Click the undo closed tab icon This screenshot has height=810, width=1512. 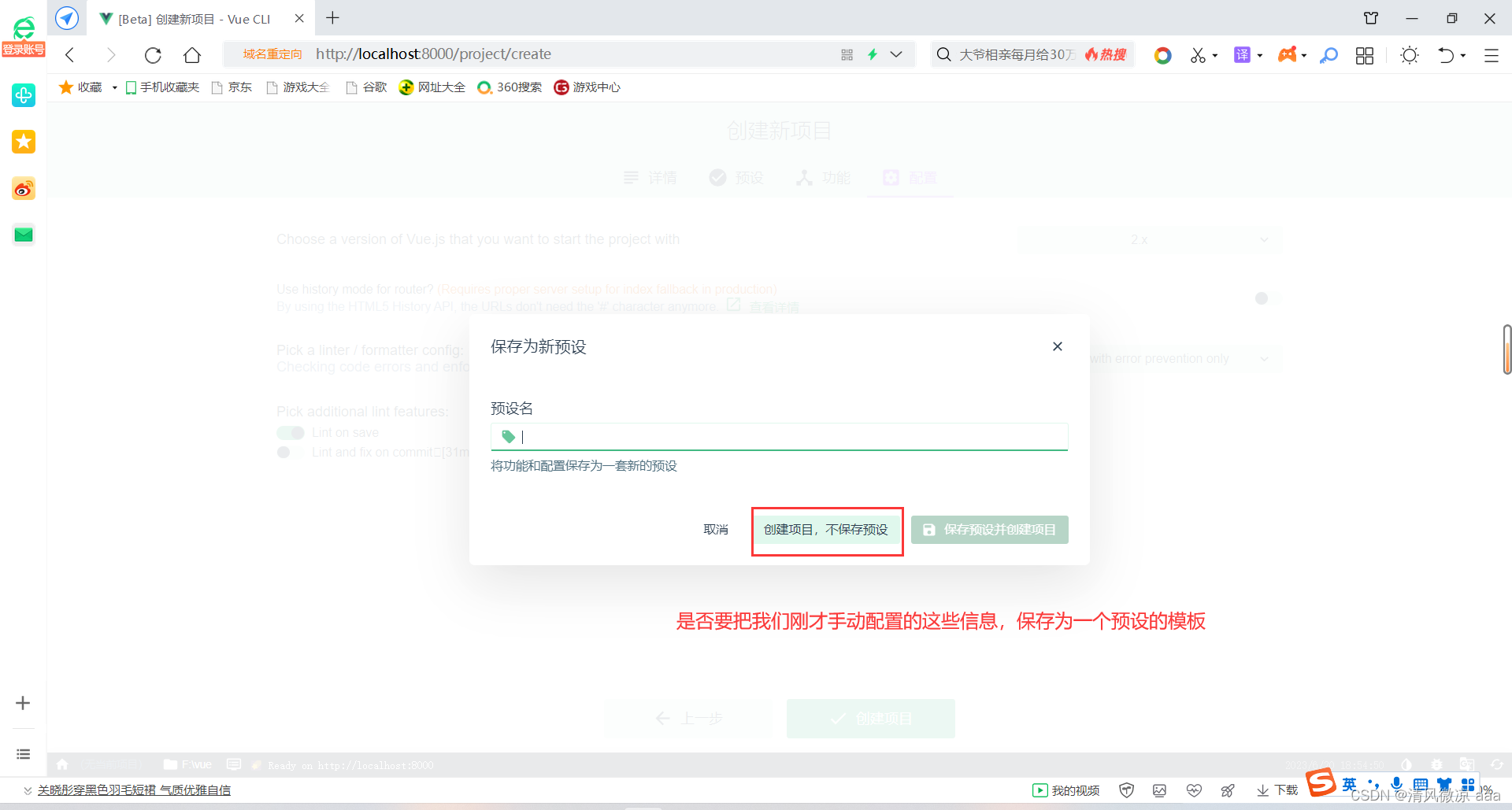click(x=1447, y=55)
